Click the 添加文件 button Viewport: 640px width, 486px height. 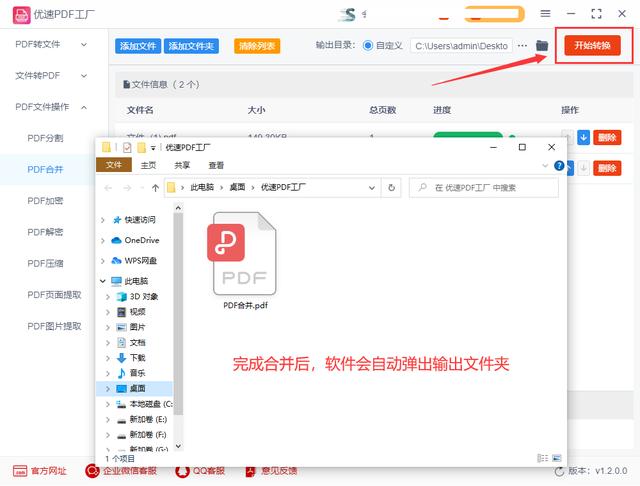coord(138,46)
